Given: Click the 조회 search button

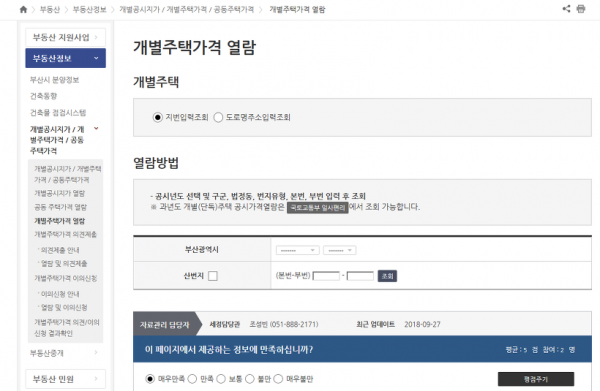Looking at the screenshot, I should (x=387, y=276).
